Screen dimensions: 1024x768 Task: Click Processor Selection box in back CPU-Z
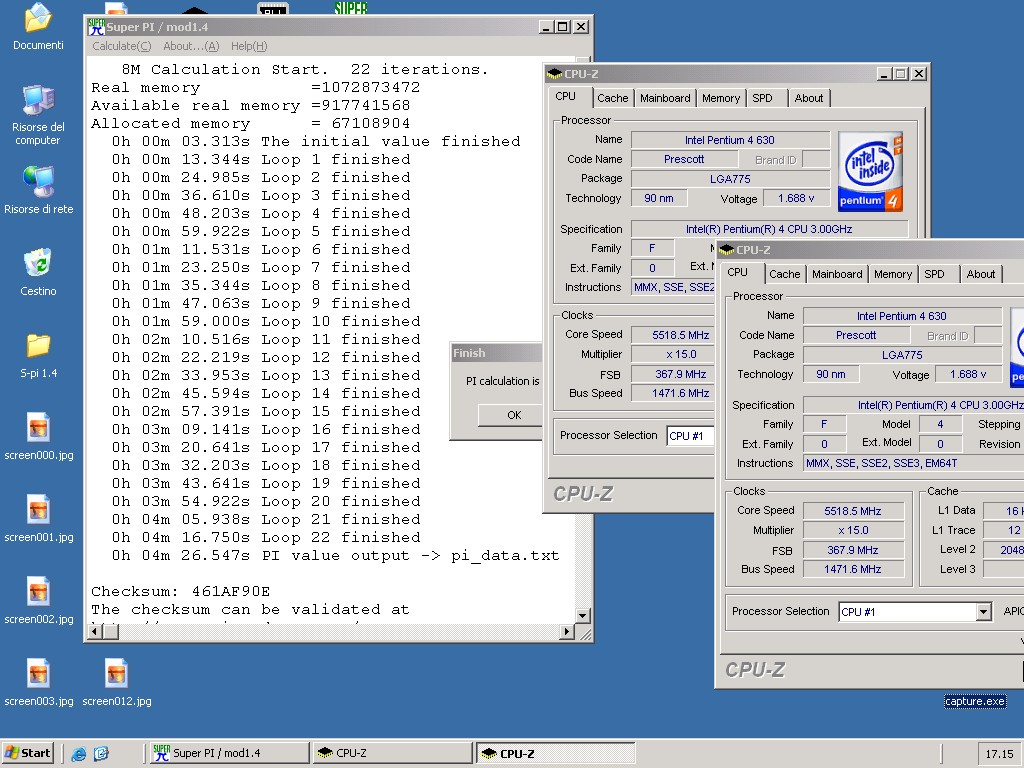click(x=690, y=436)
